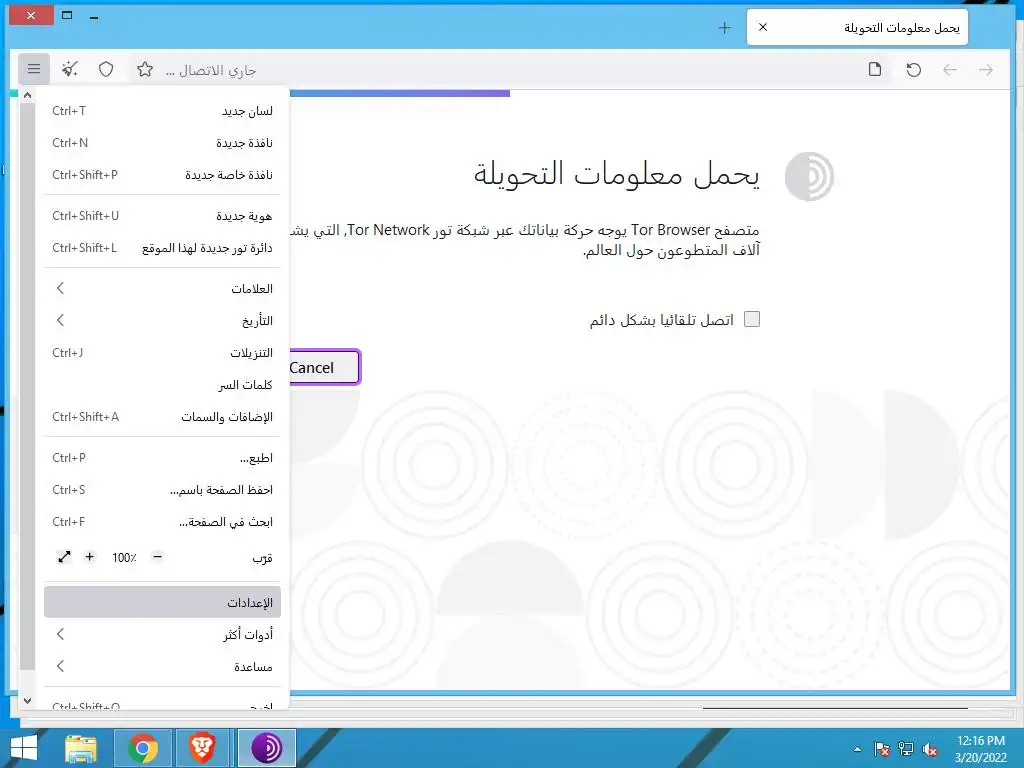This screenshot has width=1024, height=768.
Task: Show hidden system tray icons
Action: pyautogui.click(x=857, y=749)
